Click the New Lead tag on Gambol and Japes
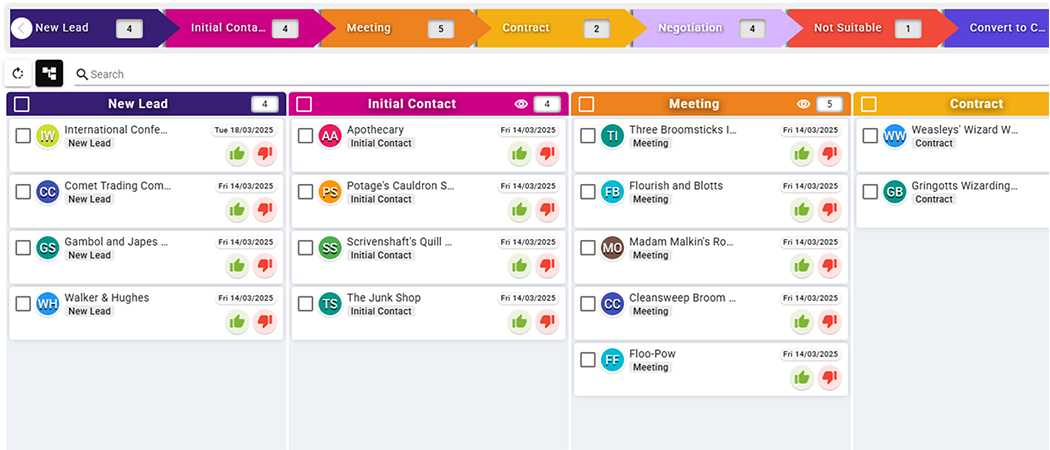The image size is (1050, 450). pyautogui.click(x=90, y=255)
